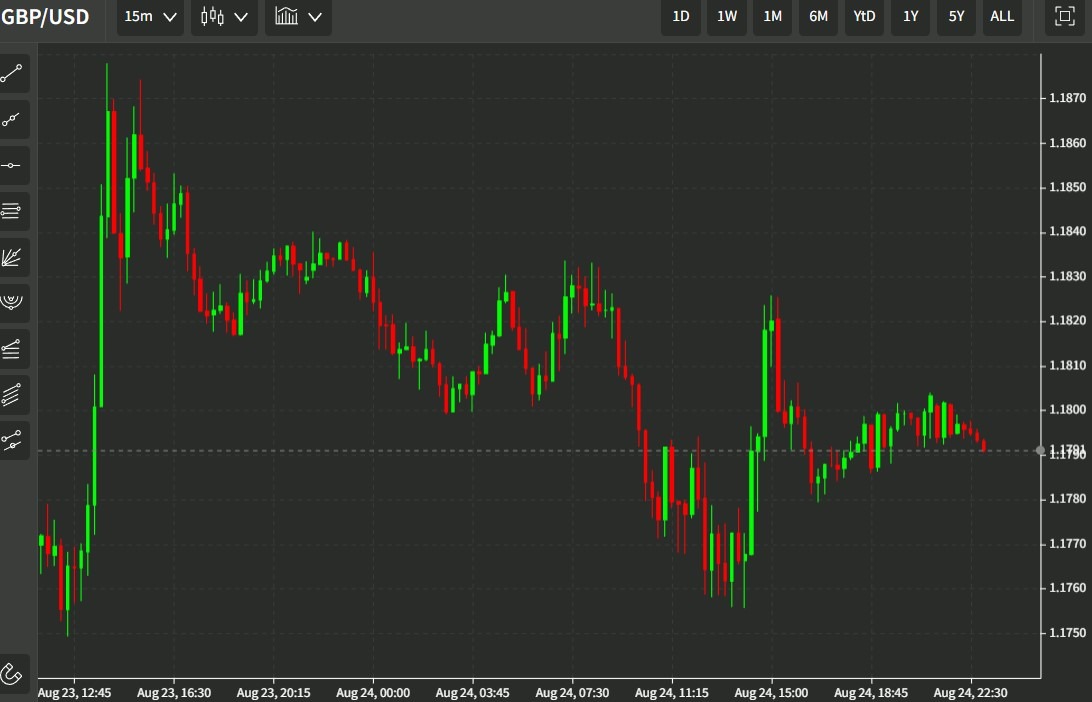
Task: Click the 1.1870 price axis label
Action: point(1067,98)
